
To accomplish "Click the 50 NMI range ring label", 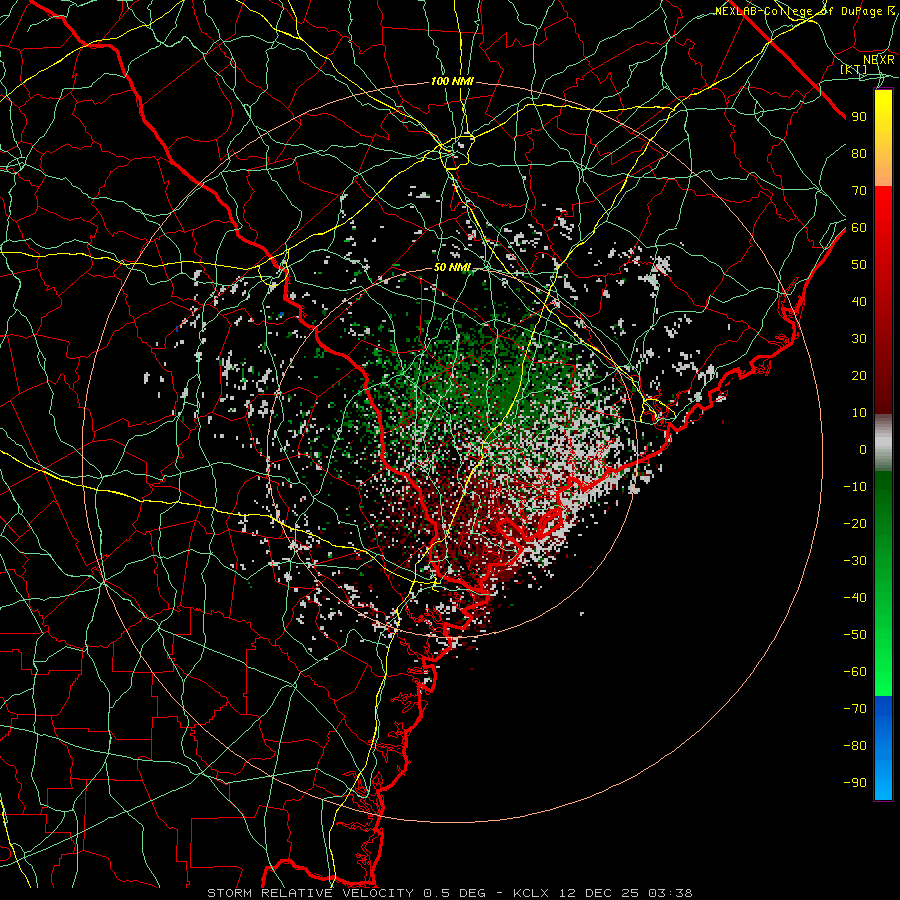I will (x=452, y=267).
